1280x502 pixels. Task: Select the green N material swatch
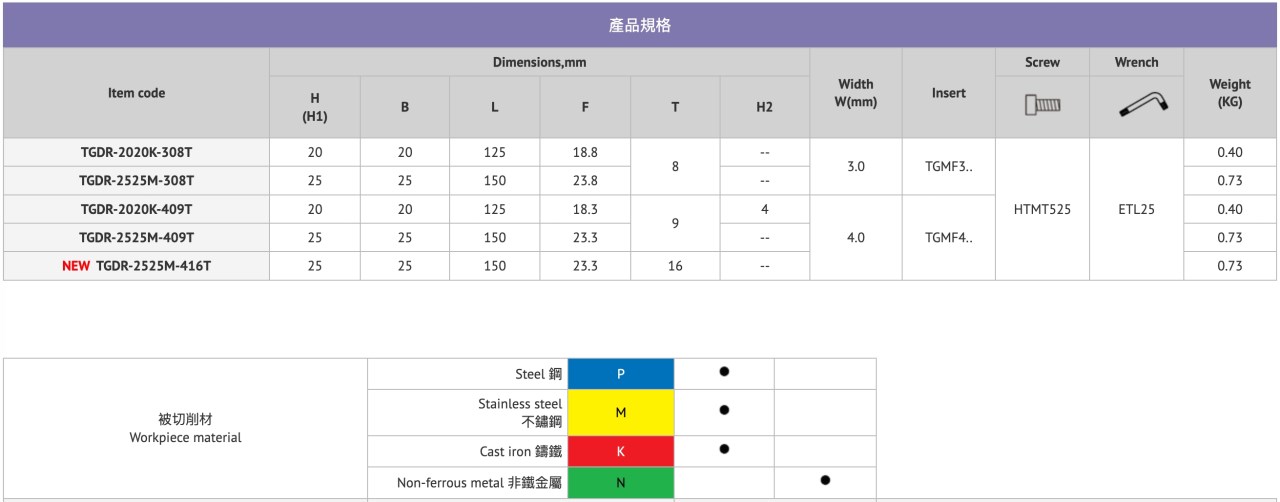pyautogui.click(x=621, y=482)
